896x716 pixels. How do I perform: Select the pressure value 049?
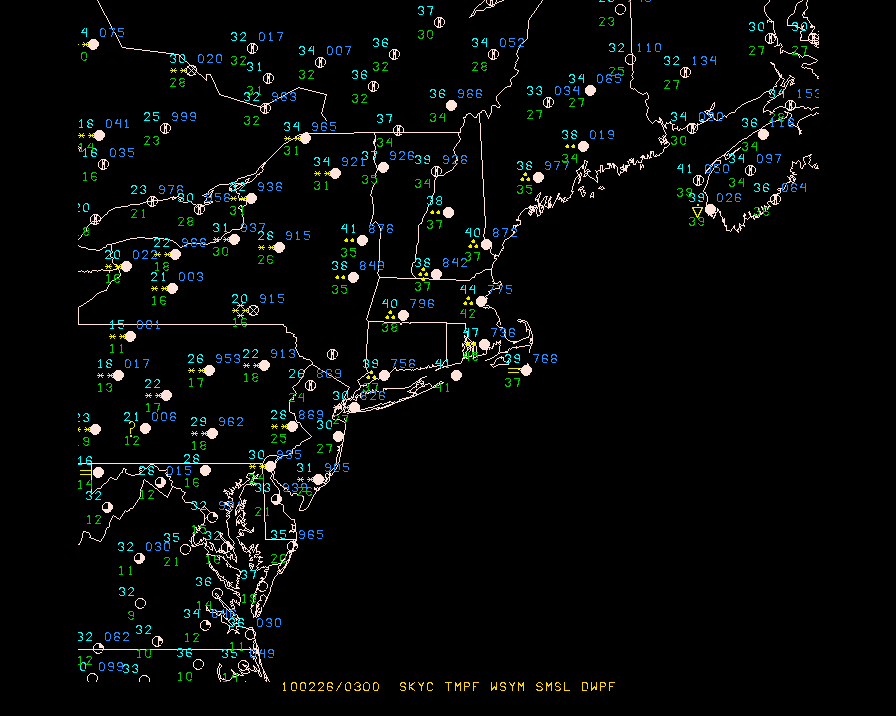click(262, 653)
